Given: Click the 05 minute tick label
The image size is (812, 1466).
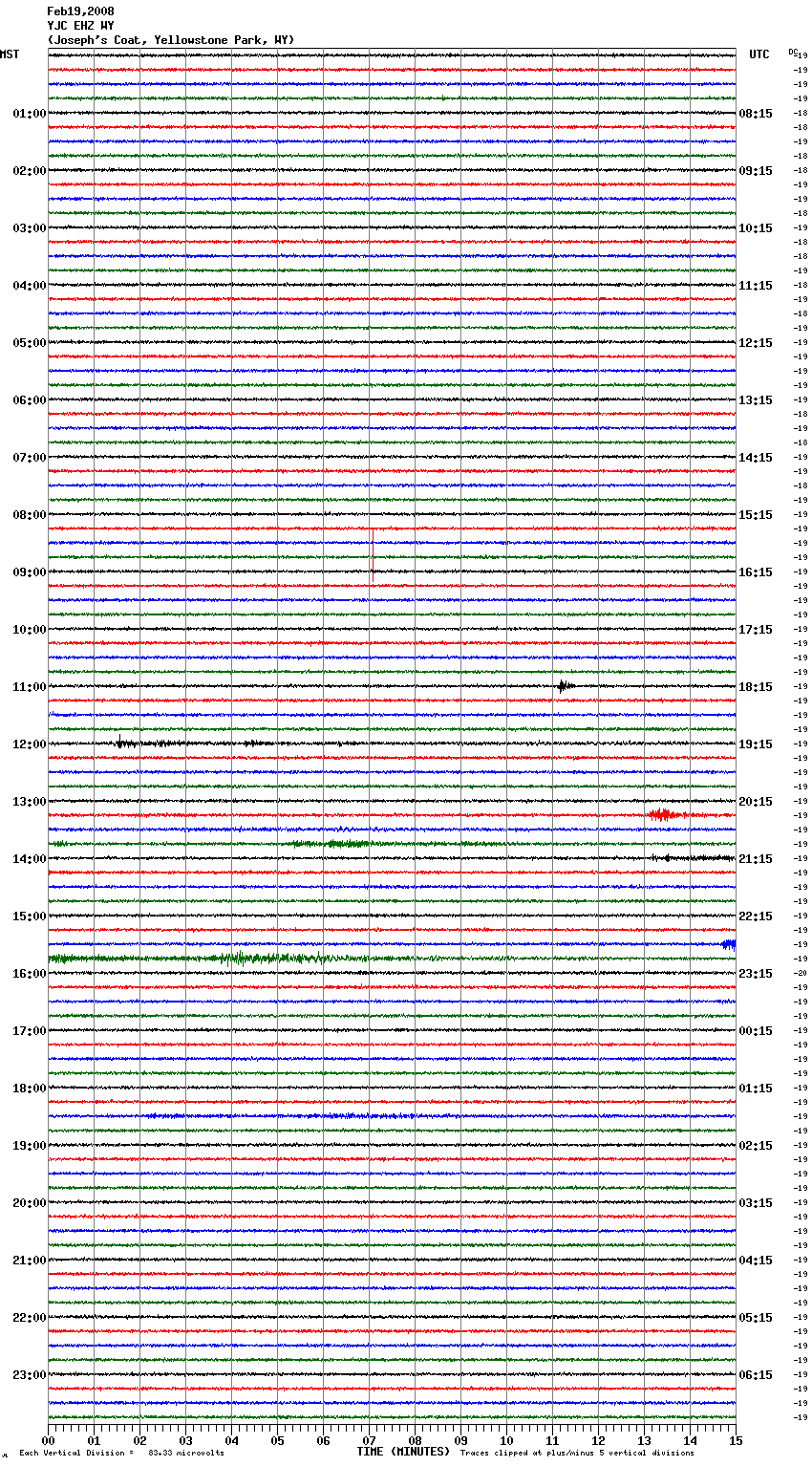Looking at the screenshot, I should (x=278, y=1440).
